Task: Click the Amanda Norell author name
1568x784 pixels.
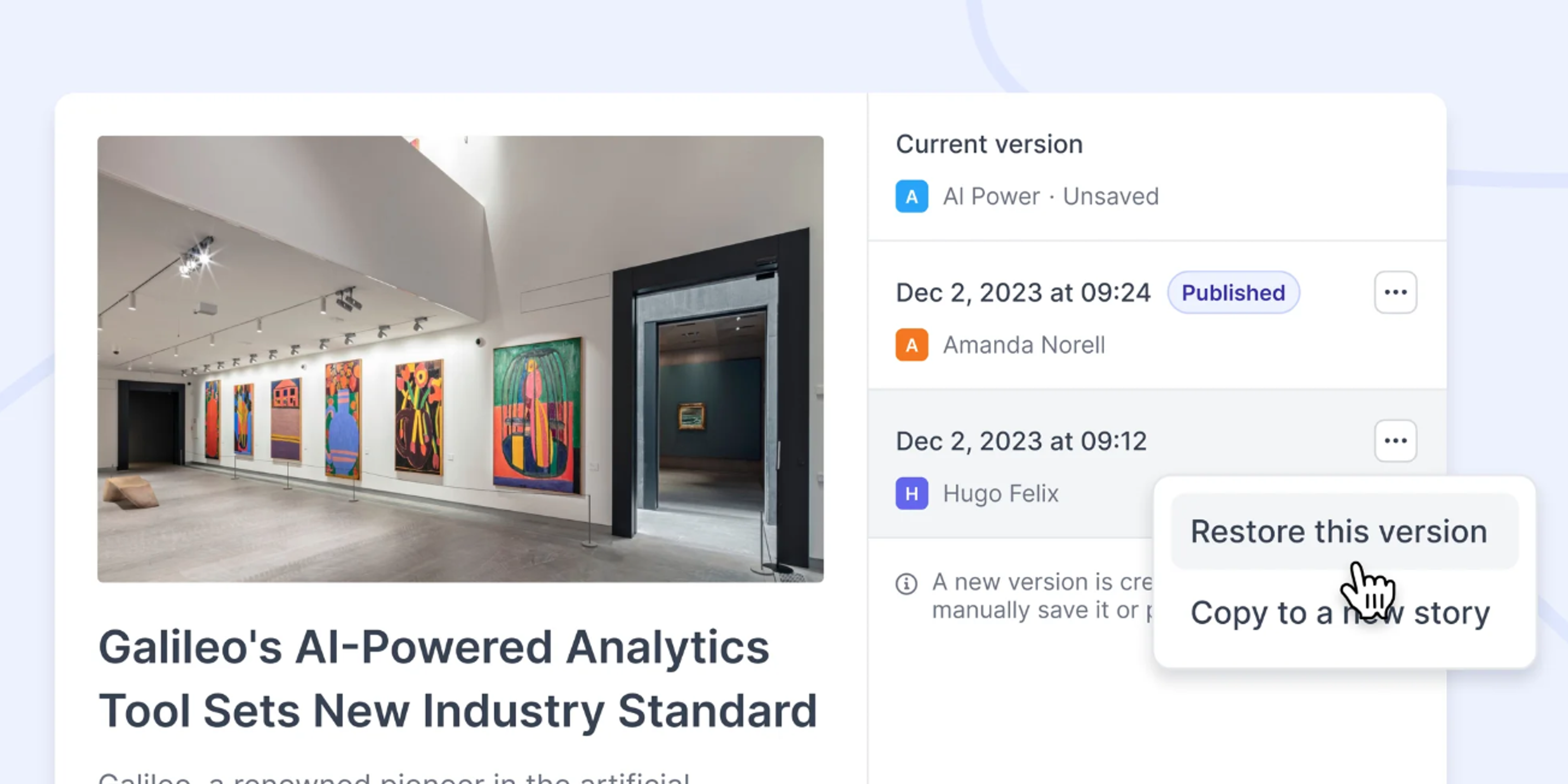Action: point(1023,345)
